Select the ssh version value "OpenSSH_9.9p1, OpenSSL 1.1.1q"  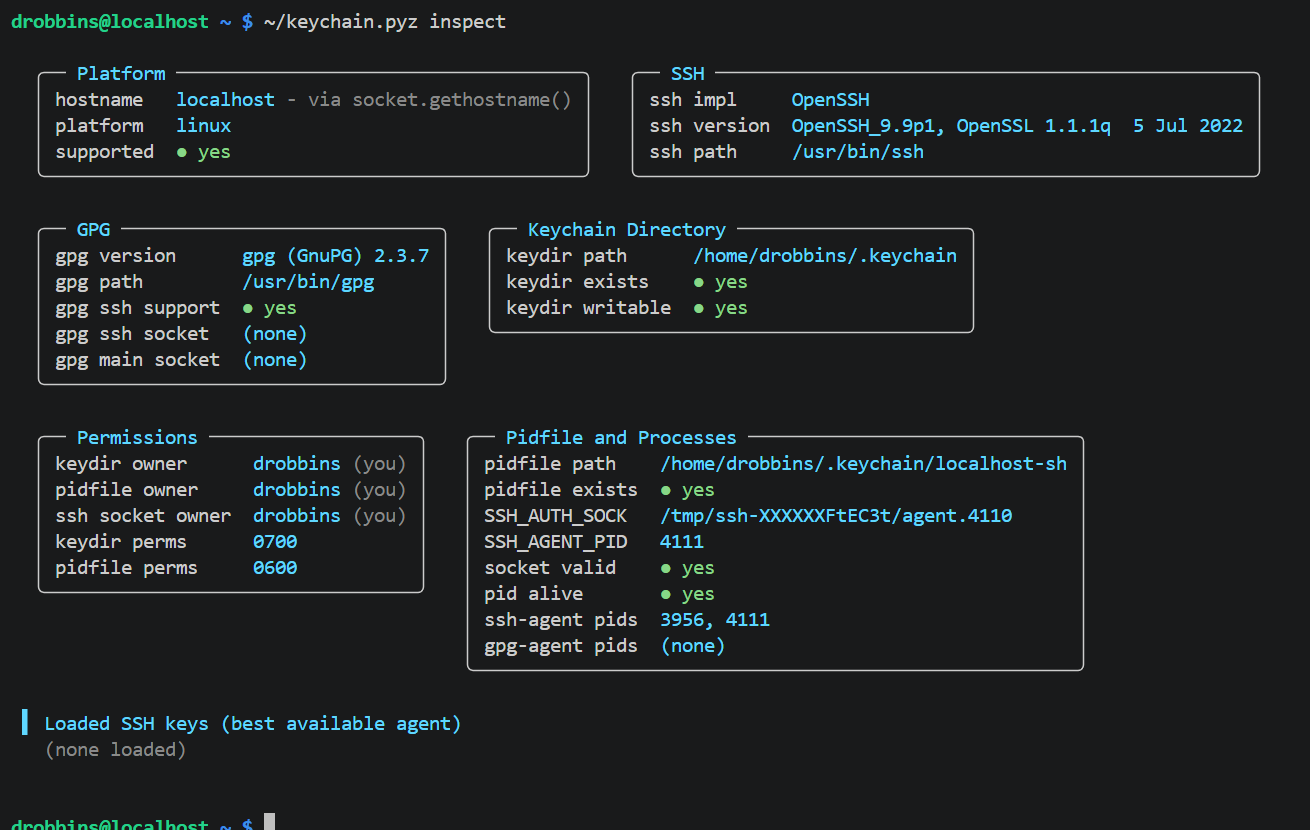coord(951,126)
